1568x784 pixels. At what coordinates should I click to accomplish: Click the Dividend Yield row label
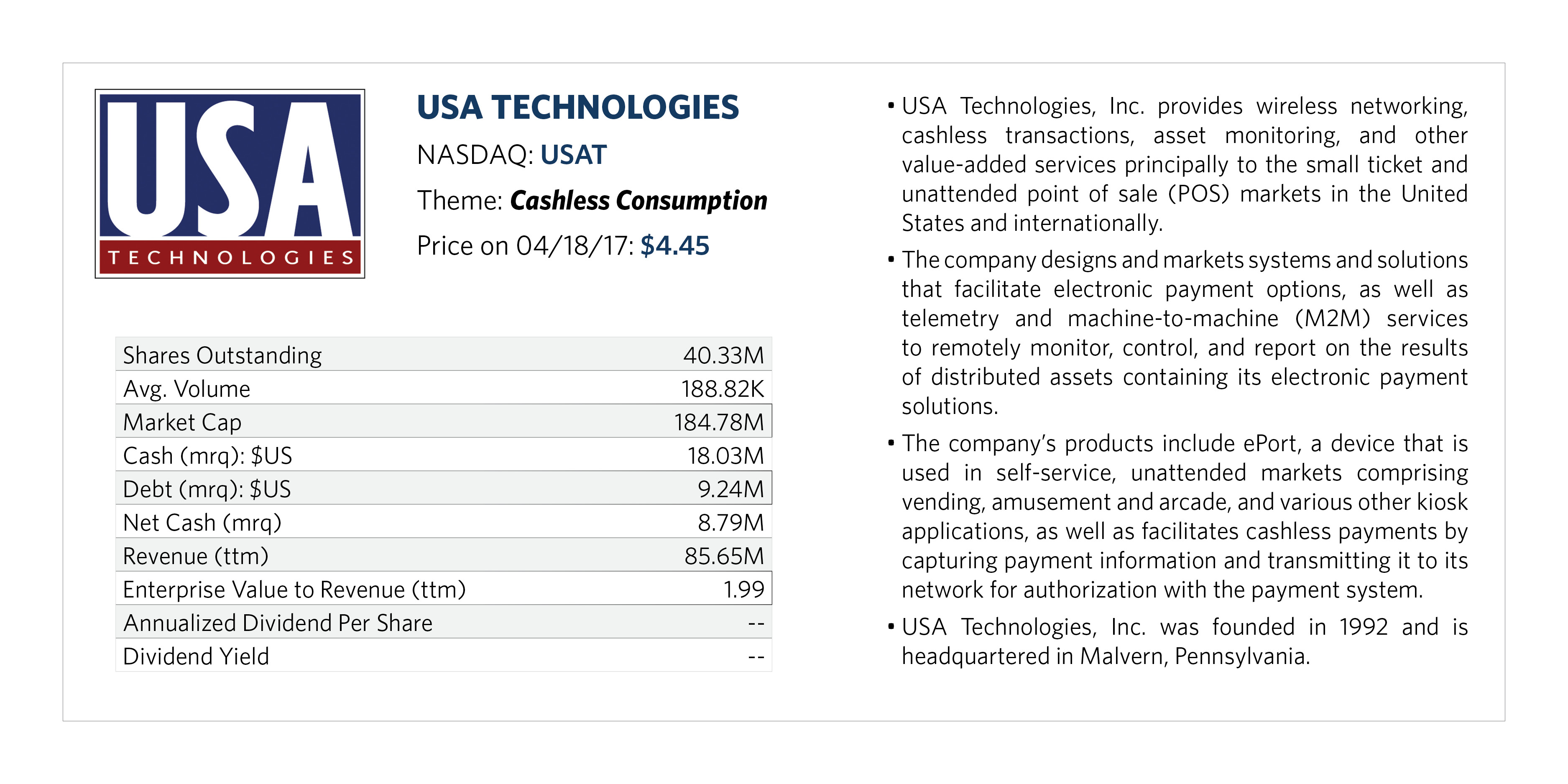pos(195,656)
